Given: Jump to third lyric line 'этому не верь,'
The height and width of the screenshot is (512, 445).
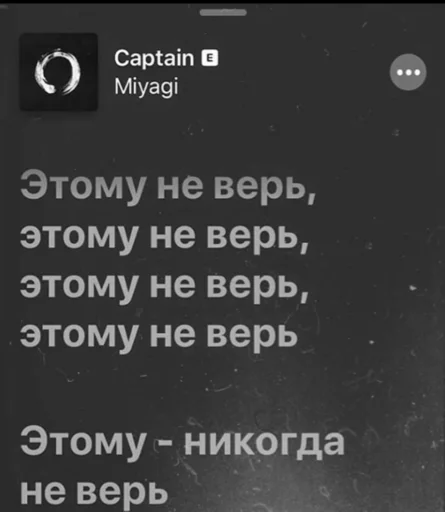Looking at the screenshot, I should [164, 287].
